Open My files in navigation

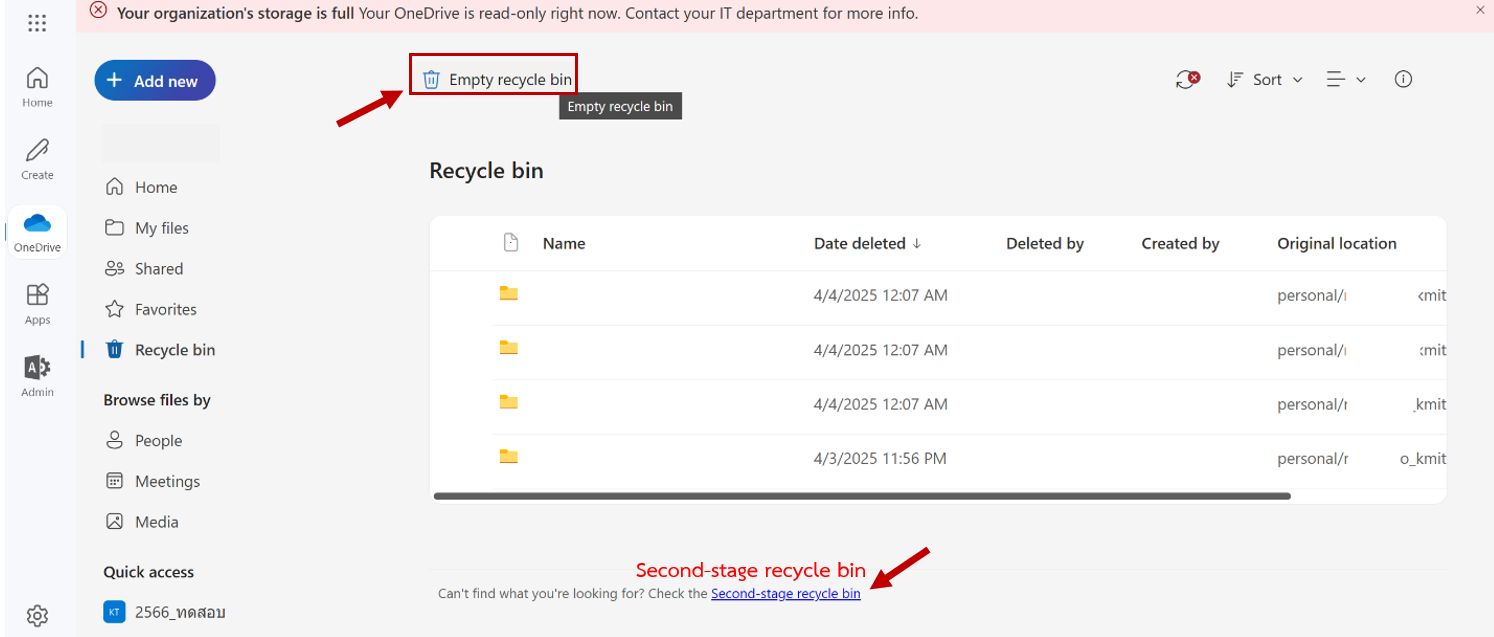161,228
